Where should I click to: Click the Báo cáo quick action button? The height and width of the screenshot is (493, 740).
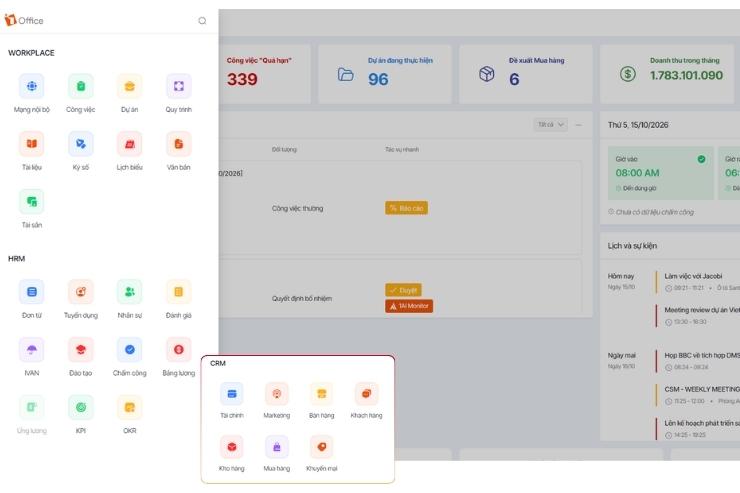(x=406, y=208)
